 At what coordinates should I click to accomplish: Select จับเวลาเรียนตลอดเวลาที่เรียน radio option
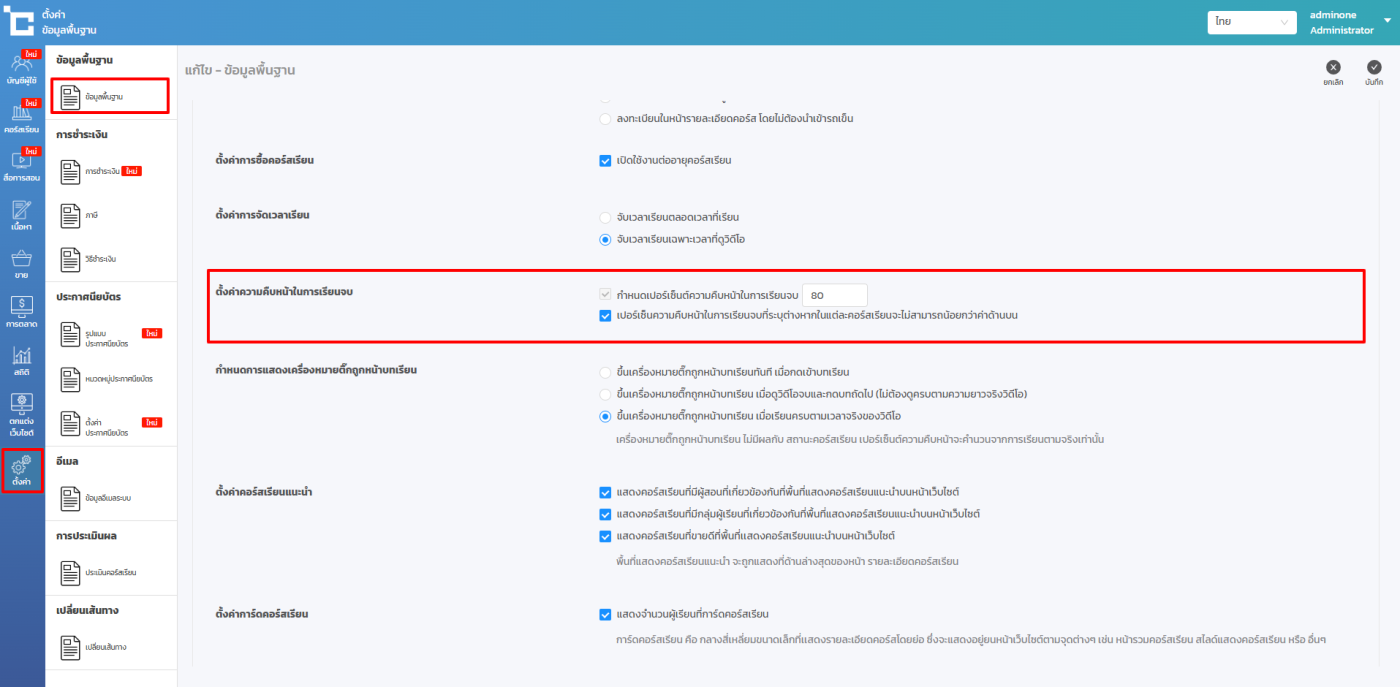605,217
